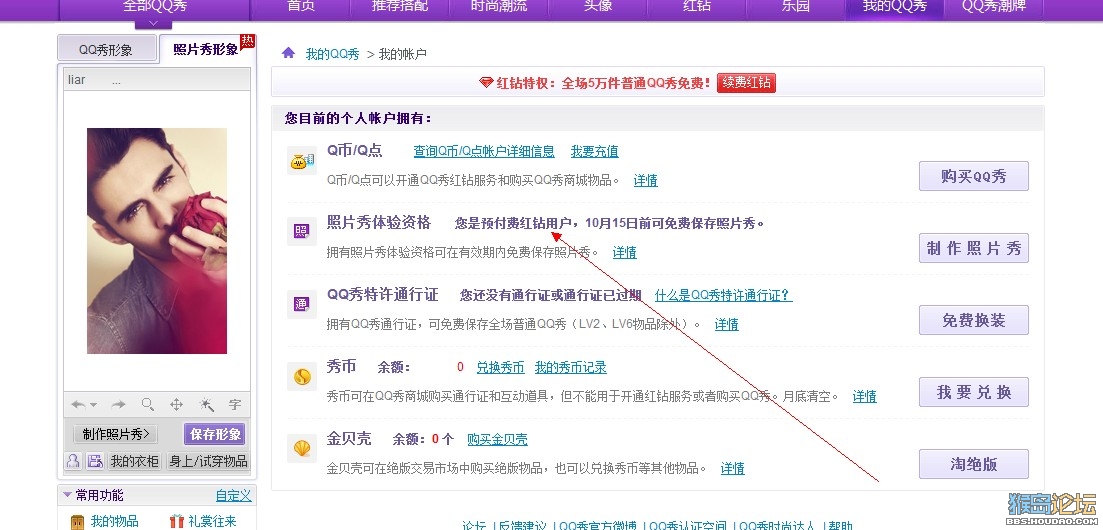Select the magic wand effect tool
1103x530 pixels.
[206, 404]
